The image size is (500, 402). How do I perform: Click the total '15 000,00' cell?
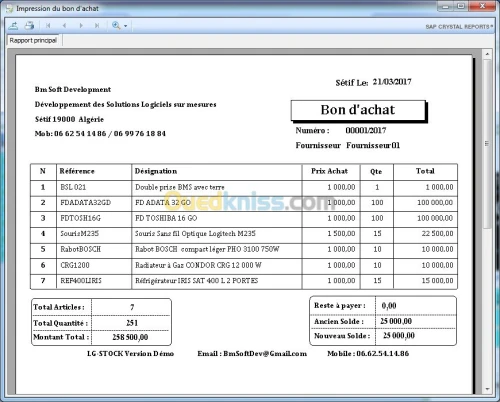point(437,281)
